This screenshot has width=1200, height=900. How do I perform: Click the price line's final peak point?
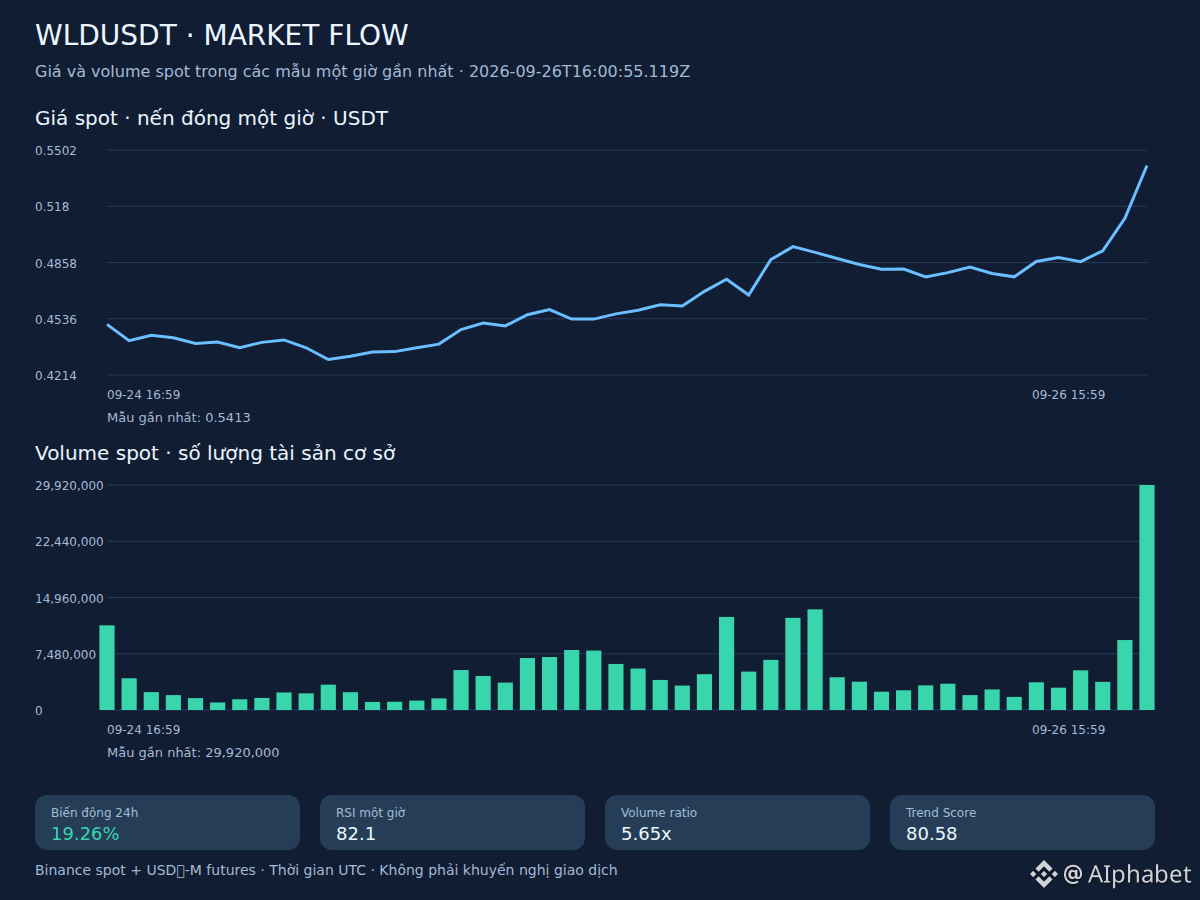click(1146, 166)
